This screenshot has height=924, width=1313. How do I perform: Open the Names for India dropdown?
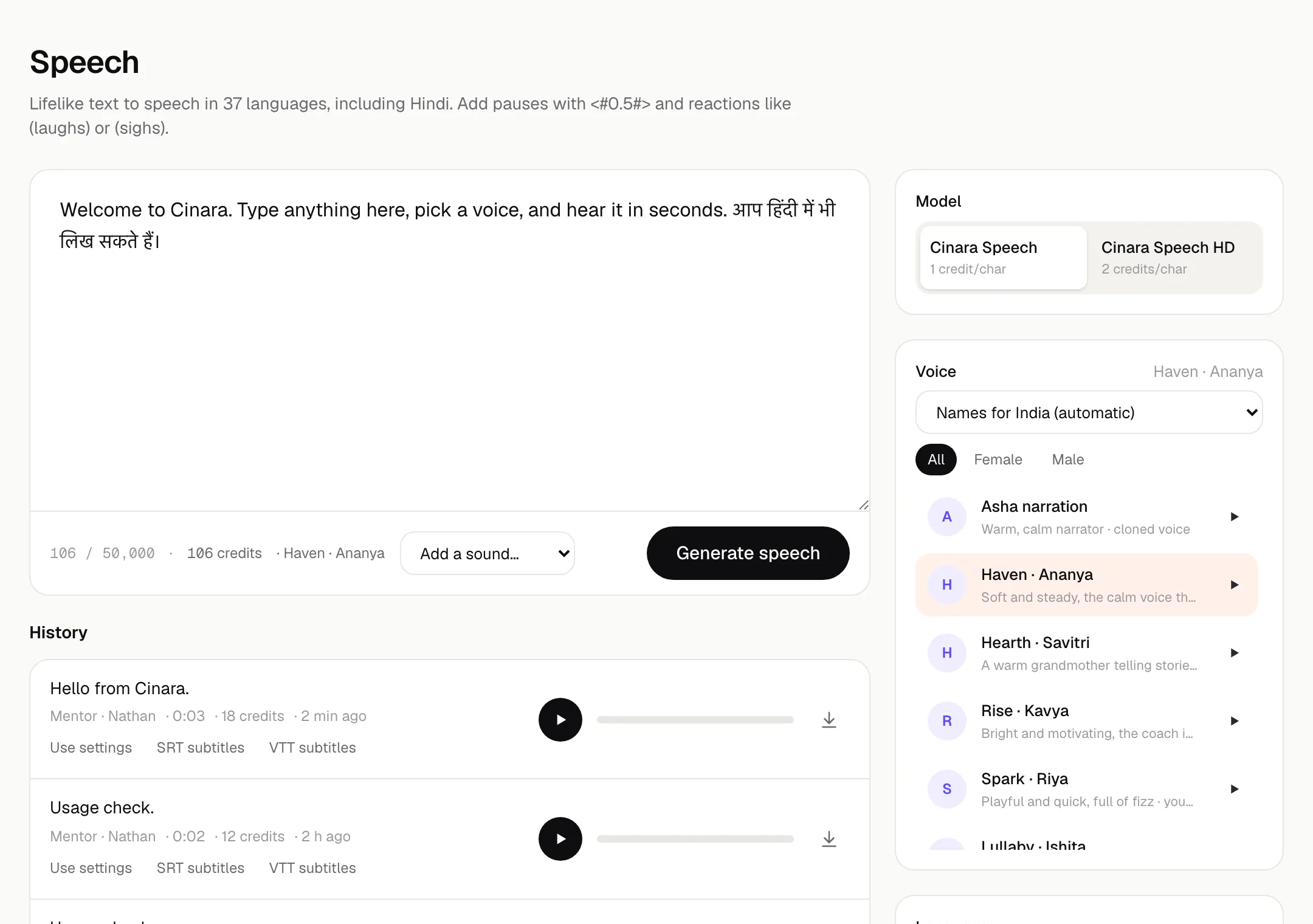[1089, 413]
